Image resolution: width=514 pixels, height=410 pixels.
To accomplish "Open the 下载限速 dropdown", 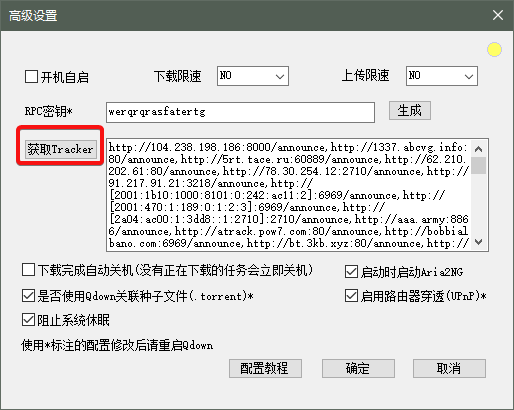I will tap(253, 76).
